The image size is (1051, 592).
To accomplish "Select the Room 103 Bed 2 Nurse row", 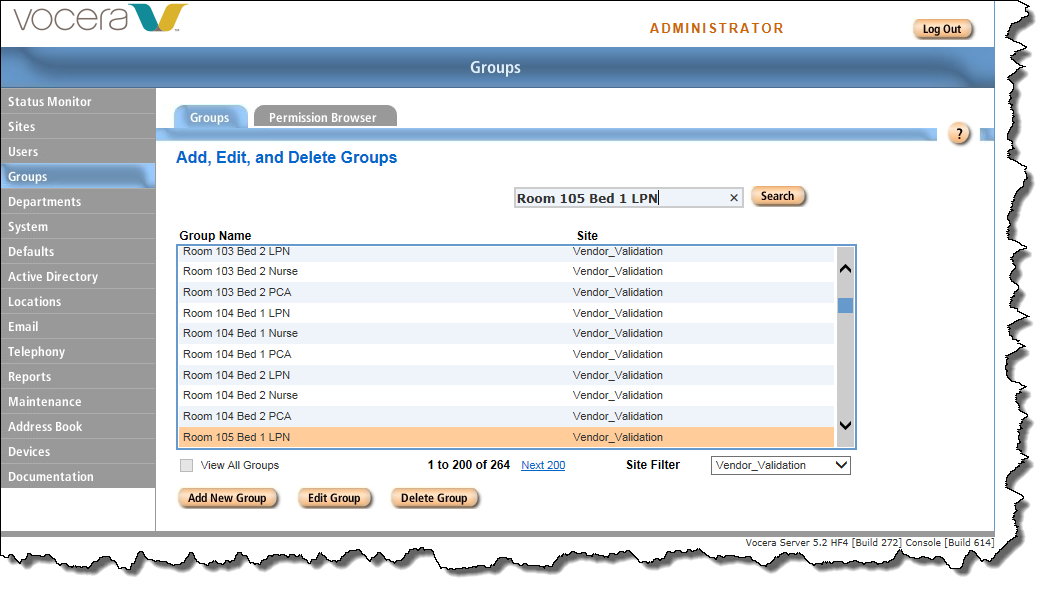I will click(506, 272).
